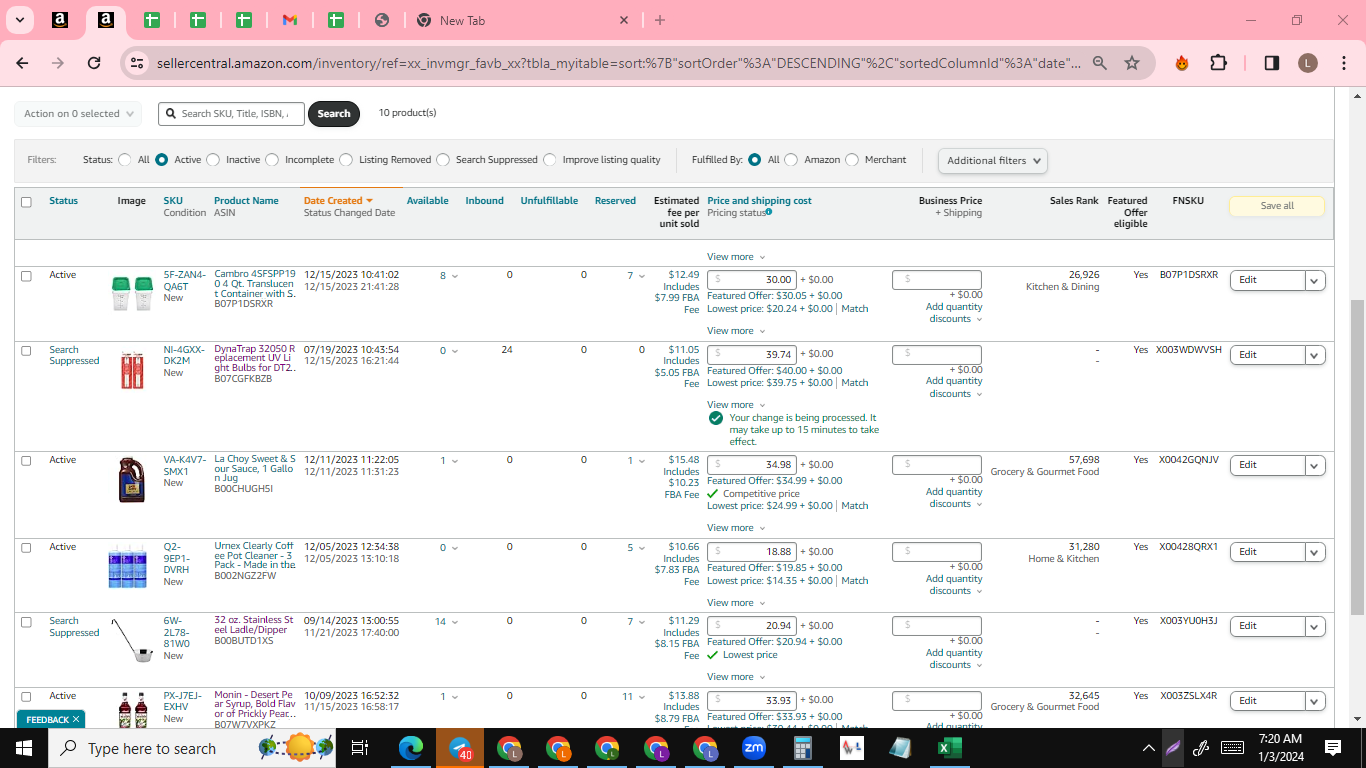Open the Chrome profile avatar L
This screenshot has width=1366, height=768.
[x=1308, y=63]
